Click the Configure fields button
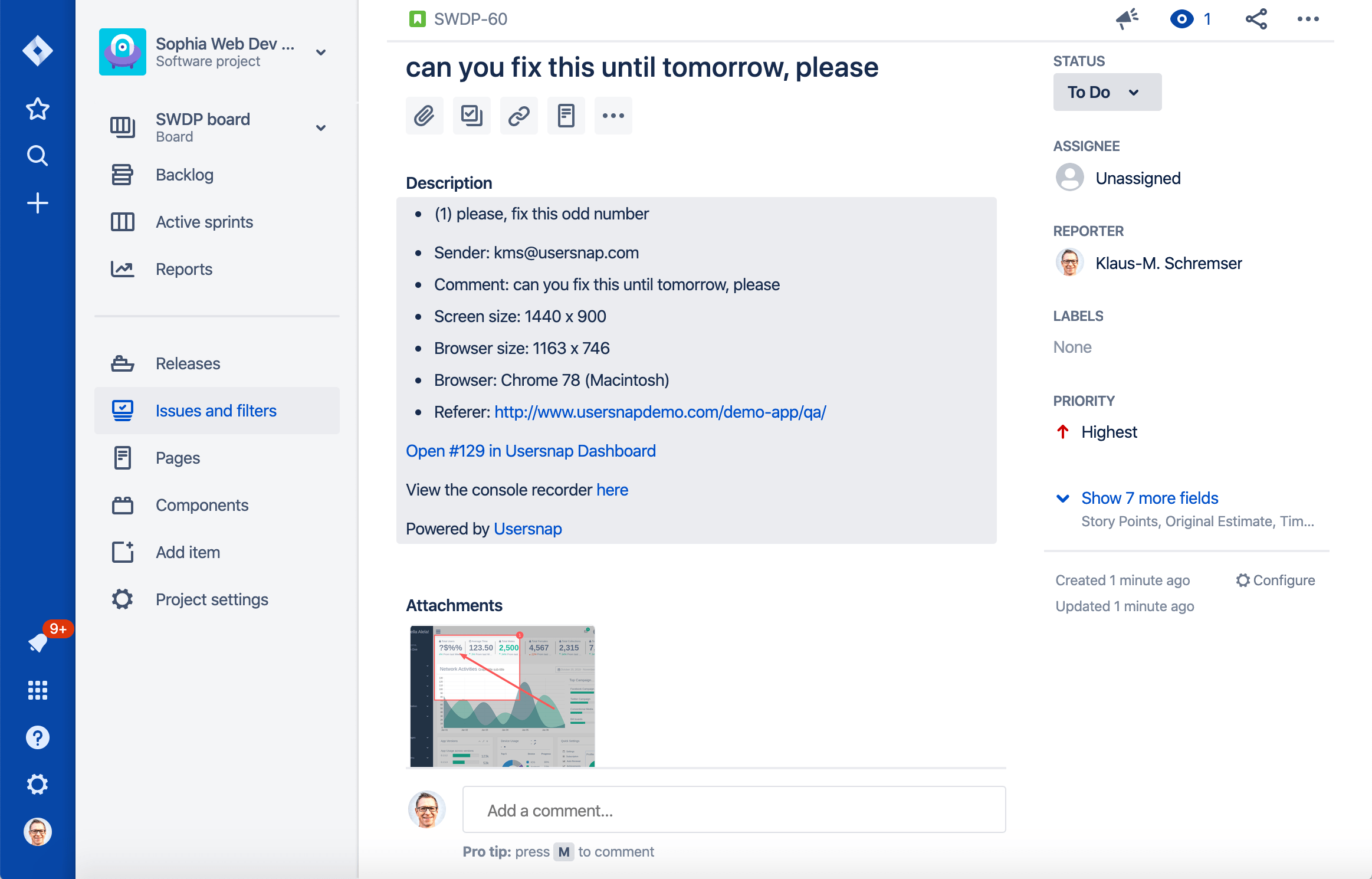Screen dimensions: 1372x879 pyautogui.click(x=1275, y=580)
